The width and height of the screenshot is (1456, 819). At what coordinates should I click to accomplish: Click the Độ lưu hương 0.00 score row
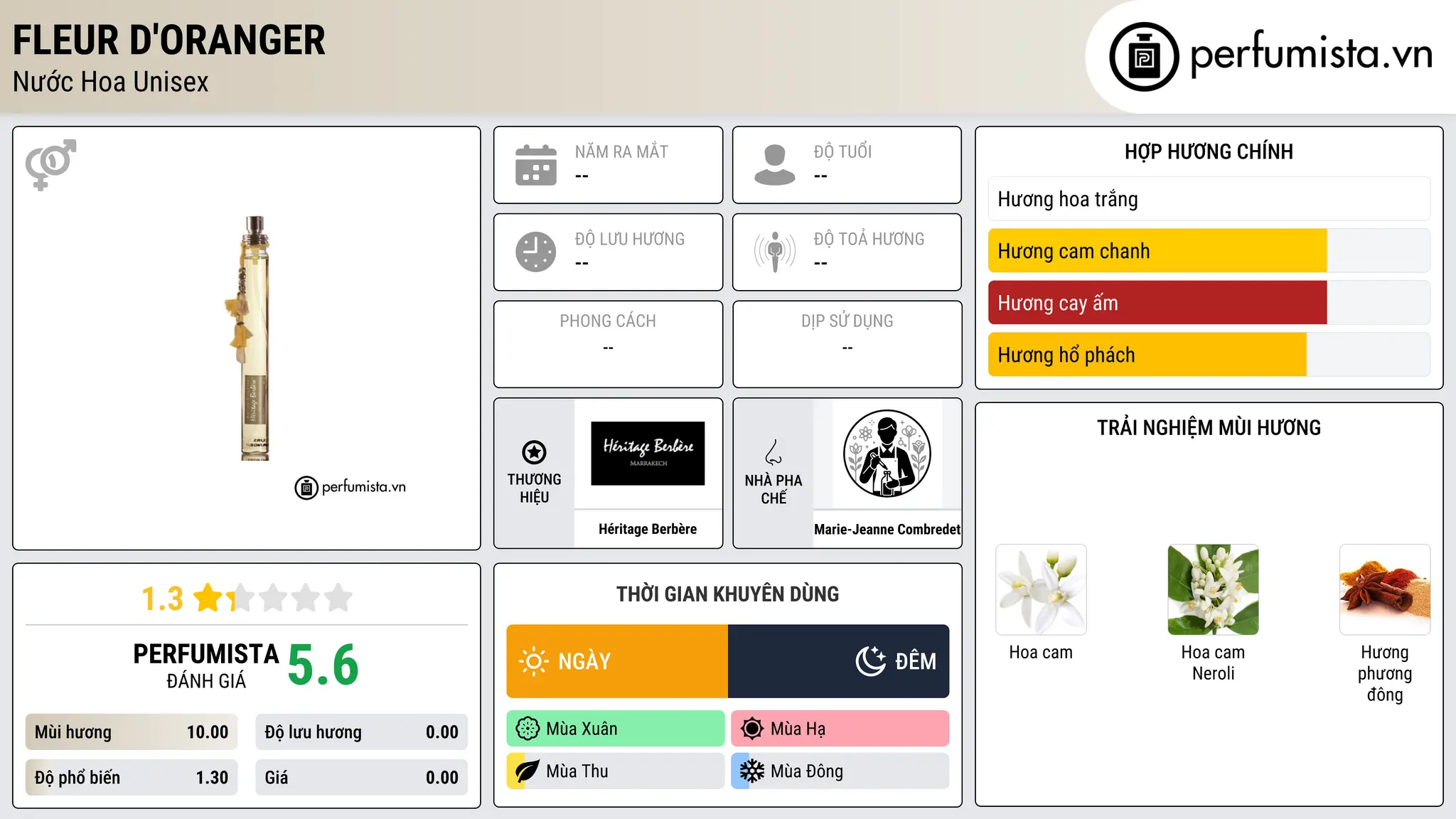[362, 732]
